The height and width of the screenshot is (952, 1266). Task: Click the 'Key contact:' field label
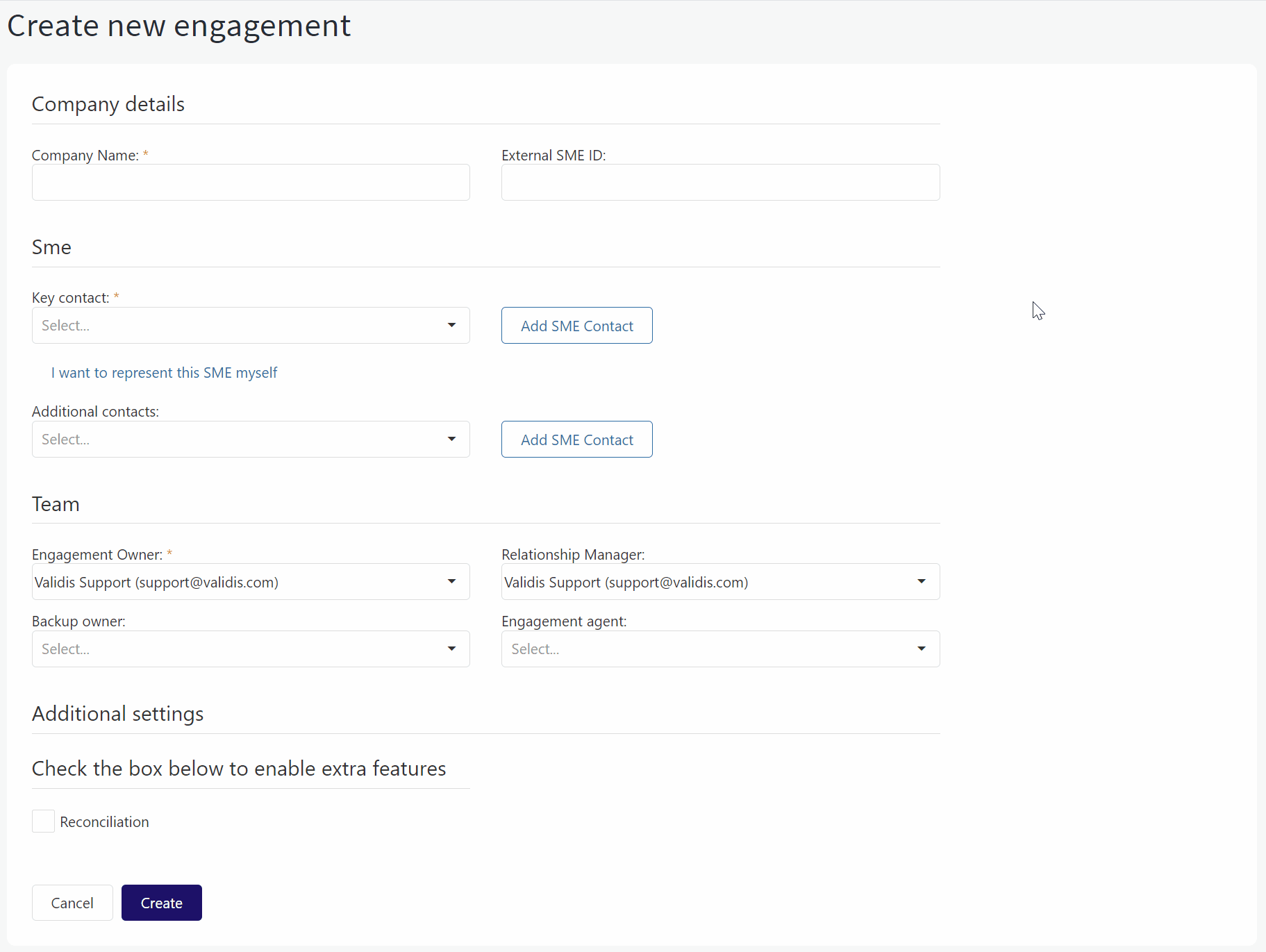point(71,298)
